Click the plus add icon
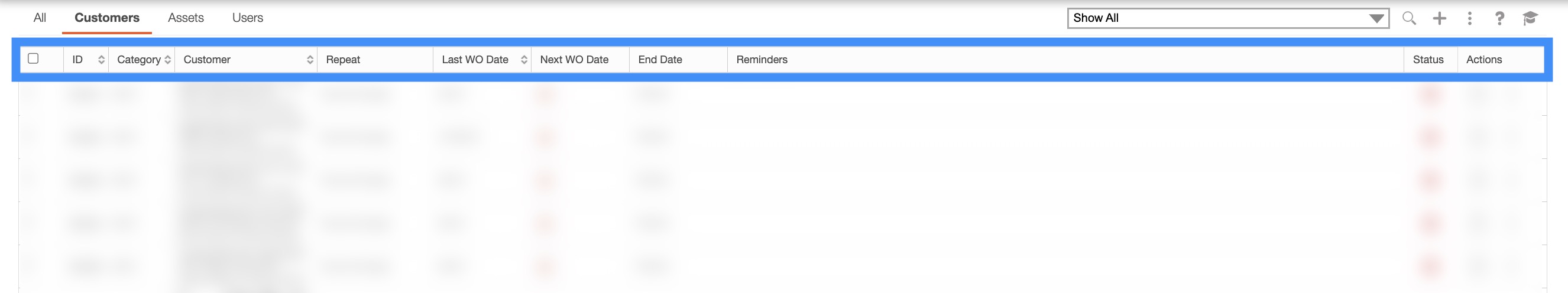This screenshot has width=1568, height=293. pos(1440,18)
